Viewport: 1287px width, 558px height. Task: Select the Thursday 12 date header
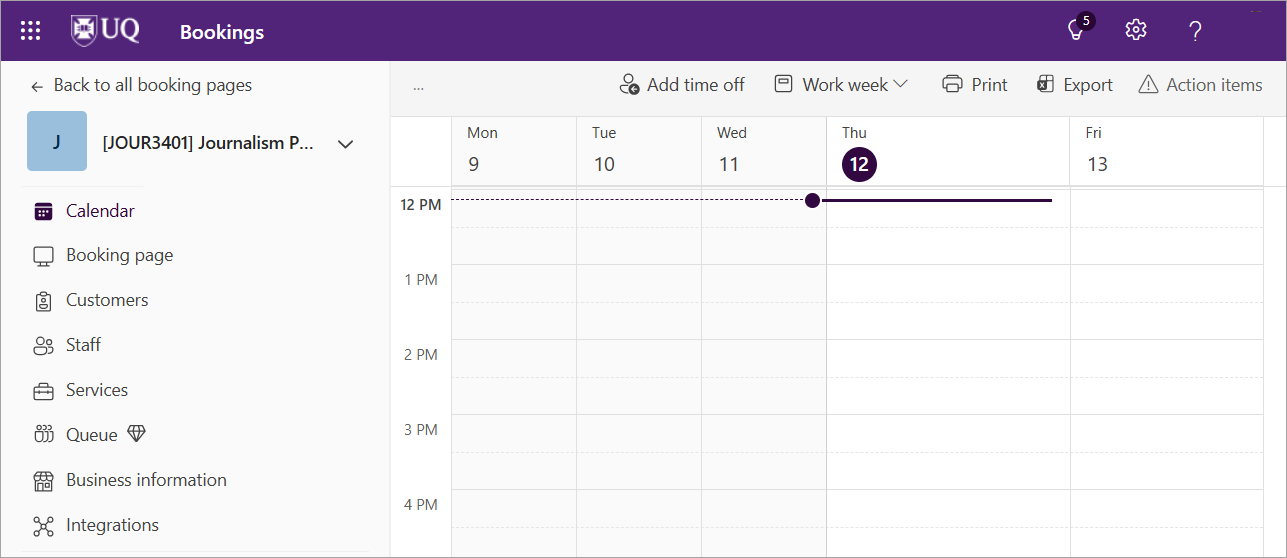coord(859,164)
